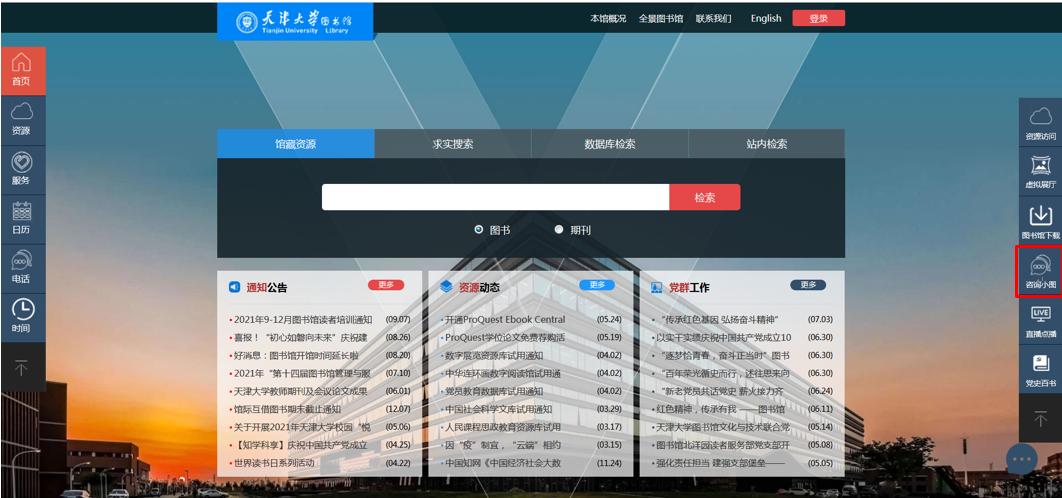Viewport: 1062px width, 498px height.
Task: Open 资源访问 on the right sidebar
Action: point(1040,122)
